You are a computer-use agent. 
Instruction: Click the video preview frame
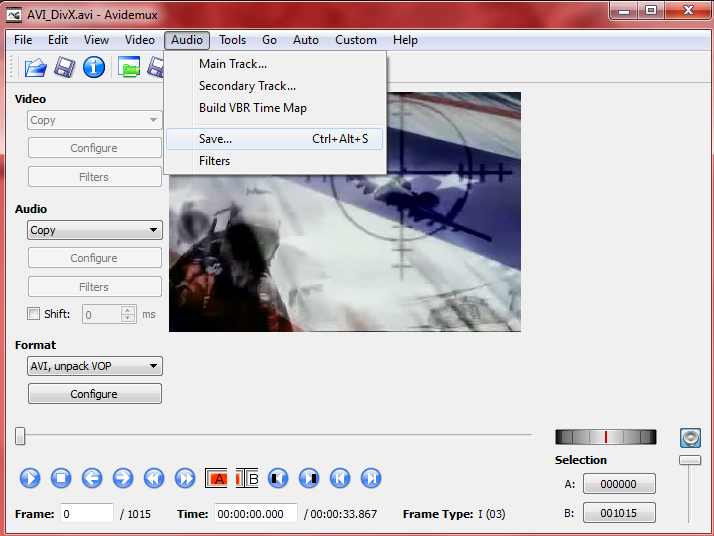click(x=345, y=212)
